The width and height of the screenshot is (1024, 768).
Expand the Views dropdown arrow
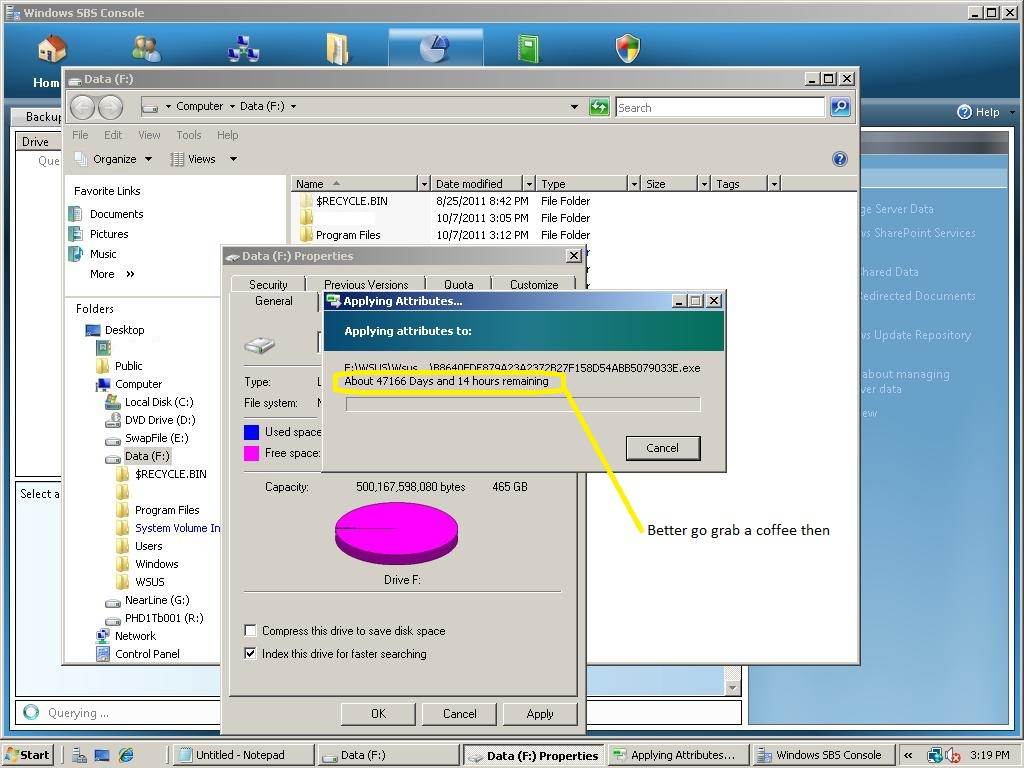pos(233,159)
